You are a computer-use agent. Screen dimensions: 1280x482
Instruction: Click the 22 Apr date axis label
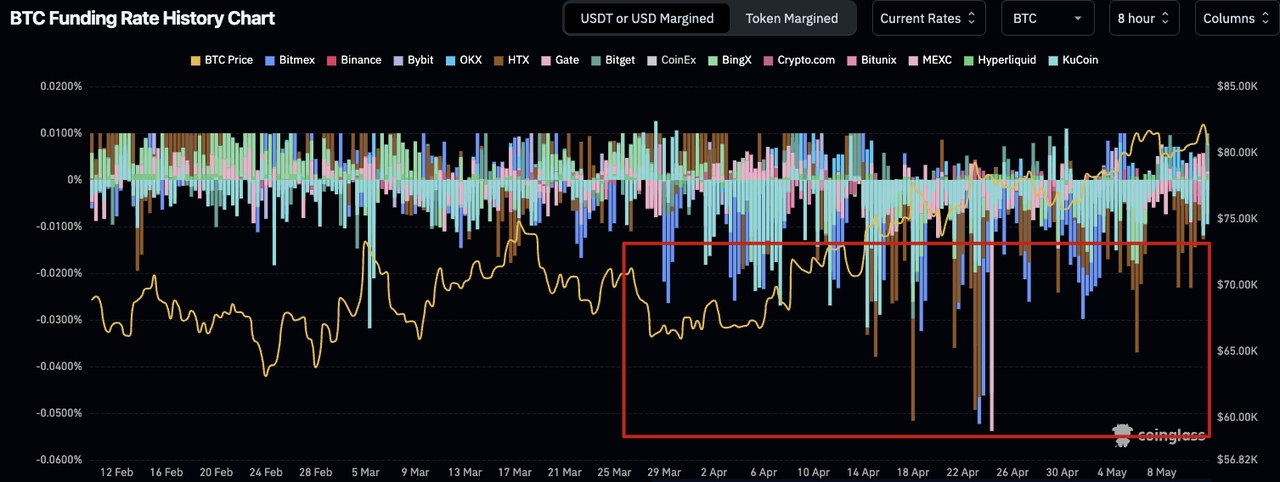coord(963,472)
